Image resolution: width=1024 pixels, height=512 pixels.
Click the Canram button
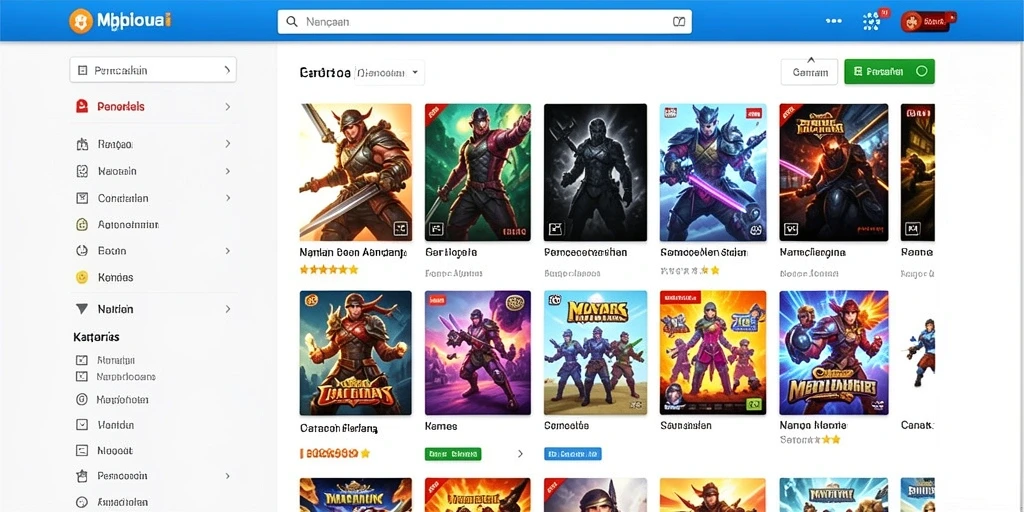tap(809, 72)
